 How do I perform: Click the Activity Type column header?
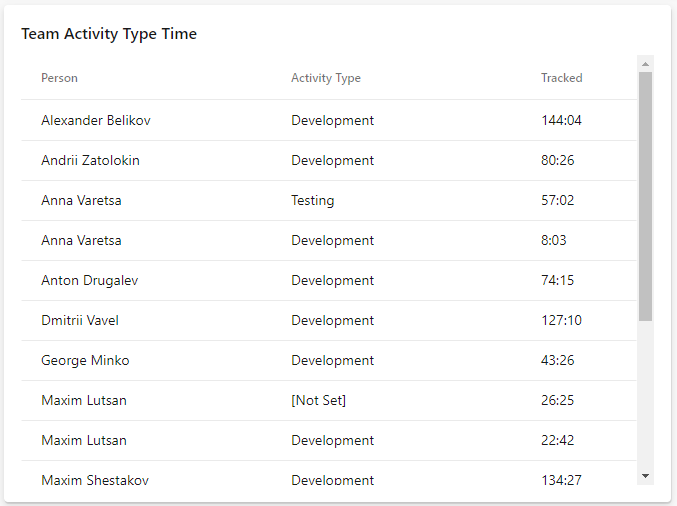pyautogui.click(x=325, y=78)
